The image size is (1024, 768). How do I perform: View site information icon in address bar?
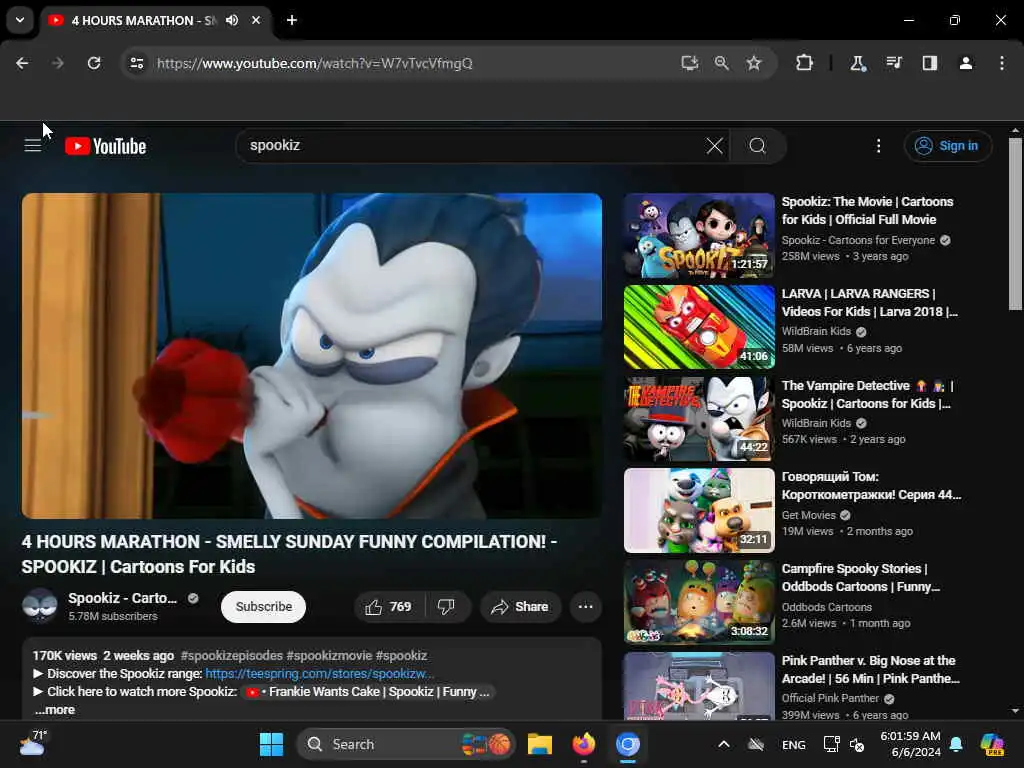coord(136,63)
